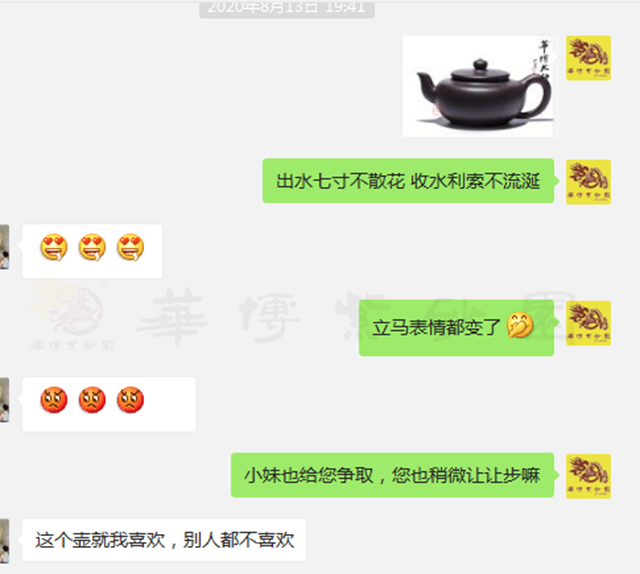Select the 立马表情都变了 message bubble

coord(456,328)
